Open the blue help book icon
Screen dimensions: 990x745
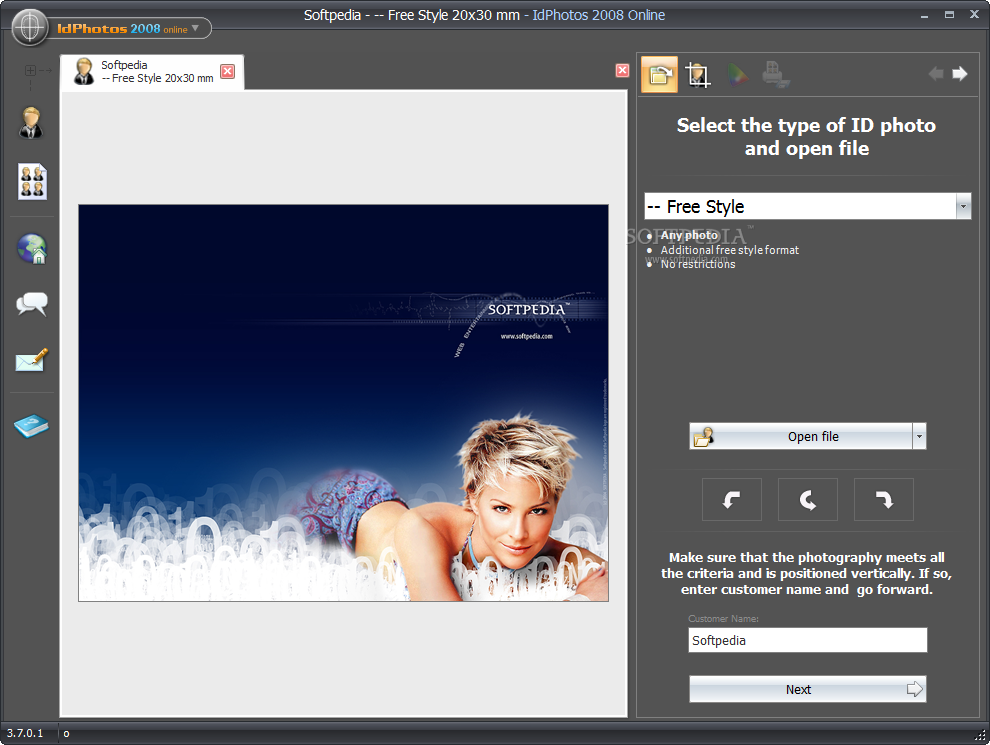(x=32, y=426)
